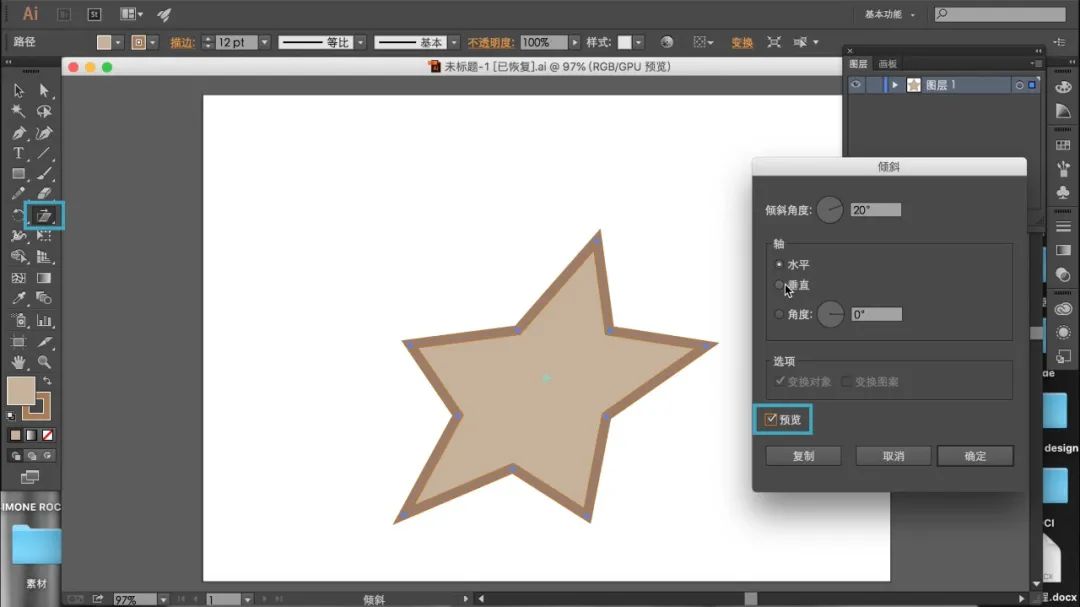Choose the Column Graph tool
Screen dimensions: 1080x607
[x=44, y=320]
